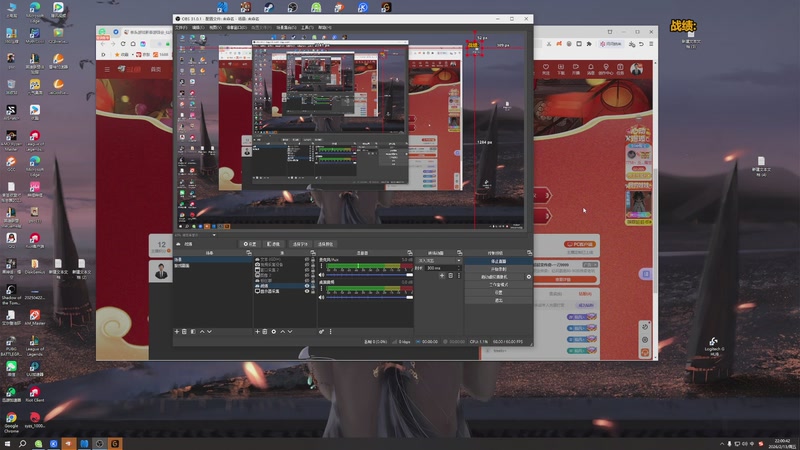The height and width of the screenshot is (450, 800).
Task: Open Windows search on the taskbar
Action: [22, 444]
